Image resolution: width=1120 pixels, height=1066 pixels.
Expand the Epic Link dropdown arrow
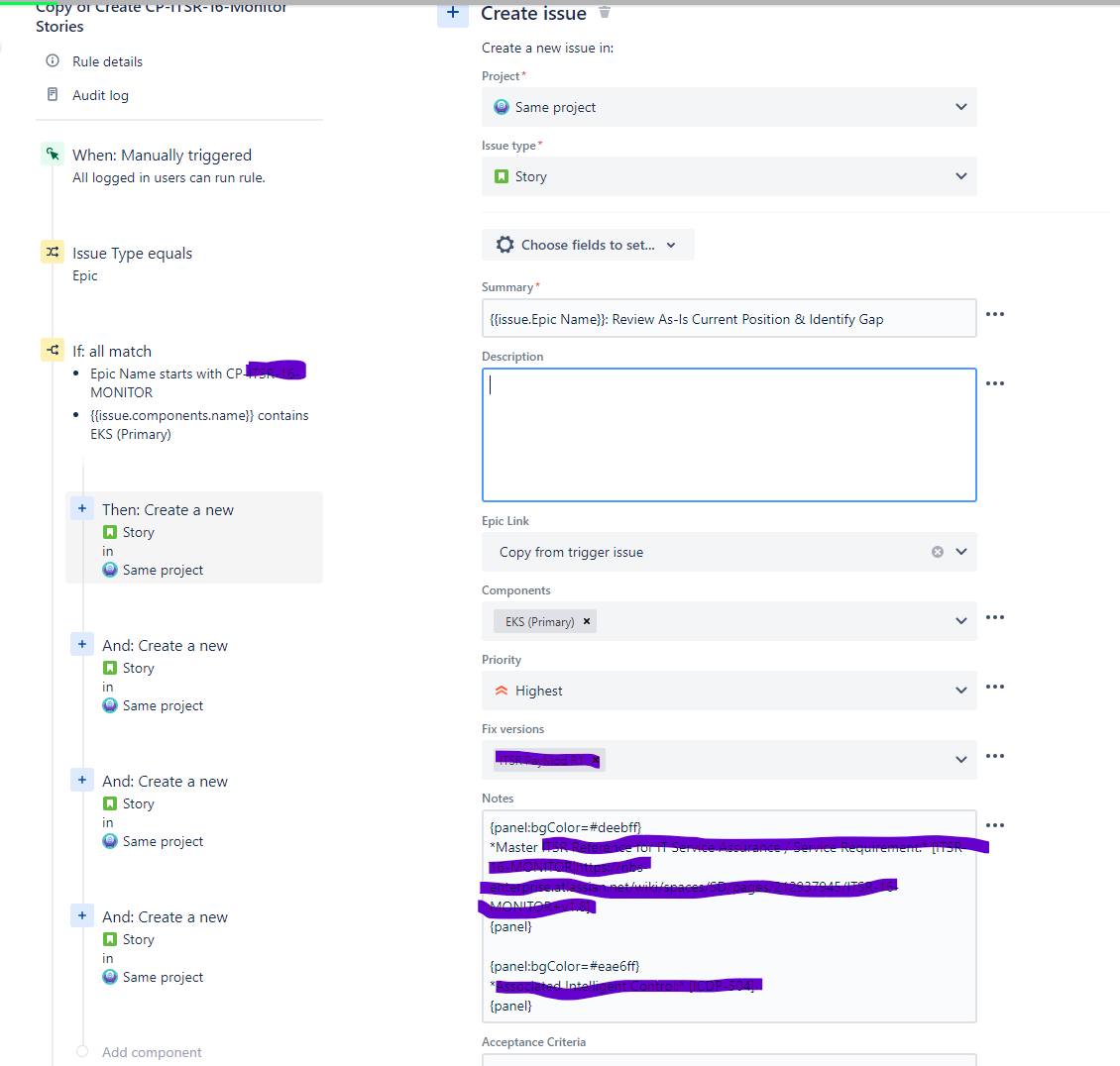pyautogui.click(x=961, y=552)
